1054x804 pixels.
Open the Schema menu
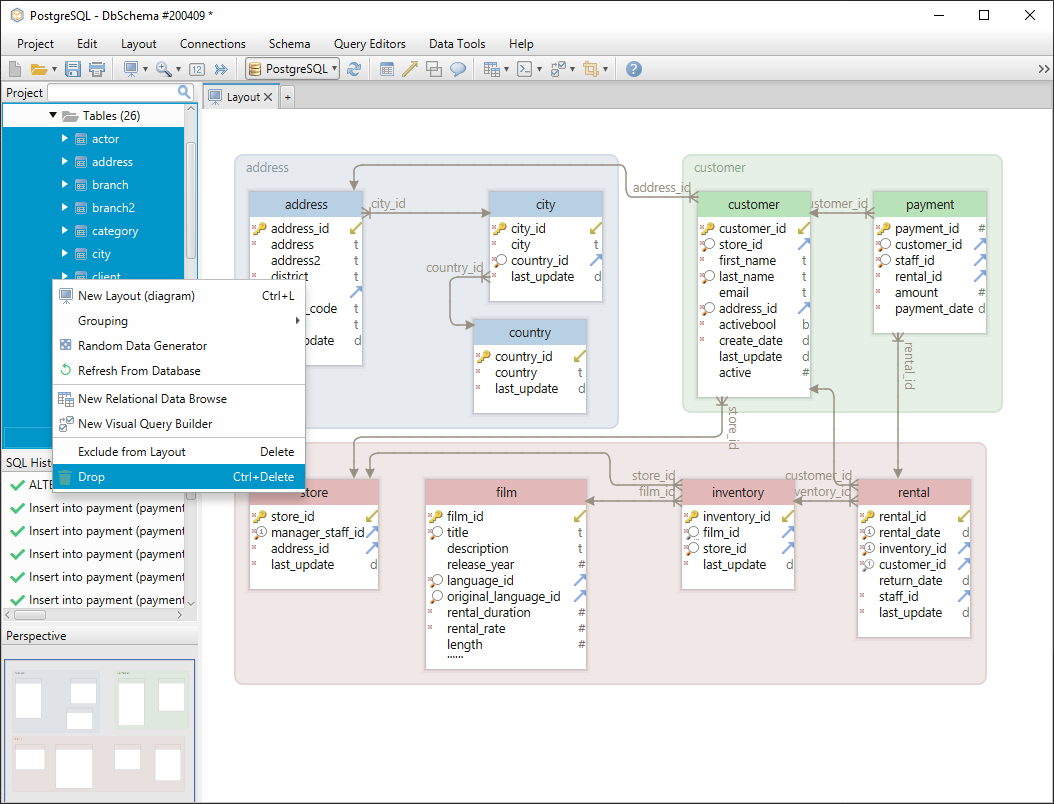click(289, 44)
